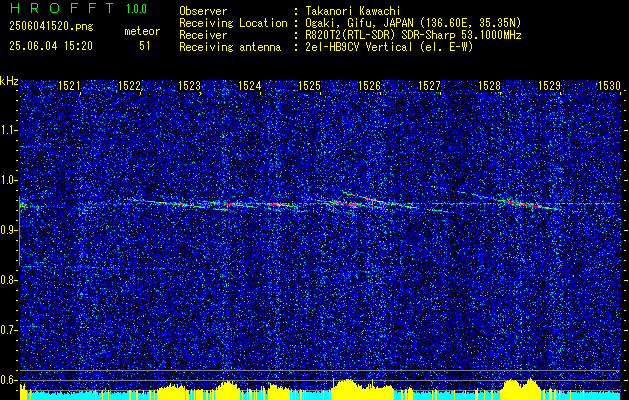Click the 'meteor' label
Screen dimensions: 629x400
(142, 31)
